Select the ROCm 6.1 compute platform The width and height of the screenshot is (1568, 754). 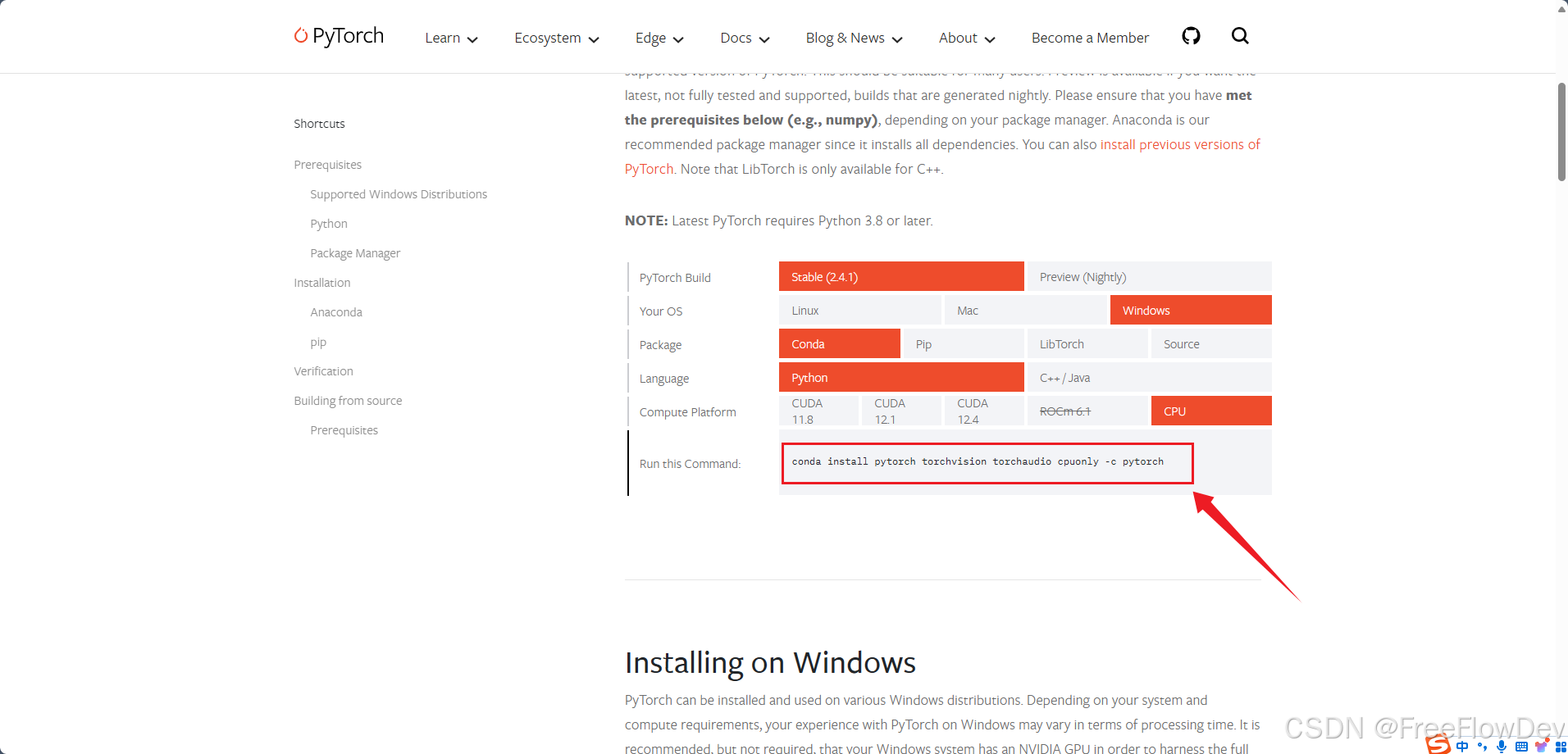click(x=1087, y=411)
